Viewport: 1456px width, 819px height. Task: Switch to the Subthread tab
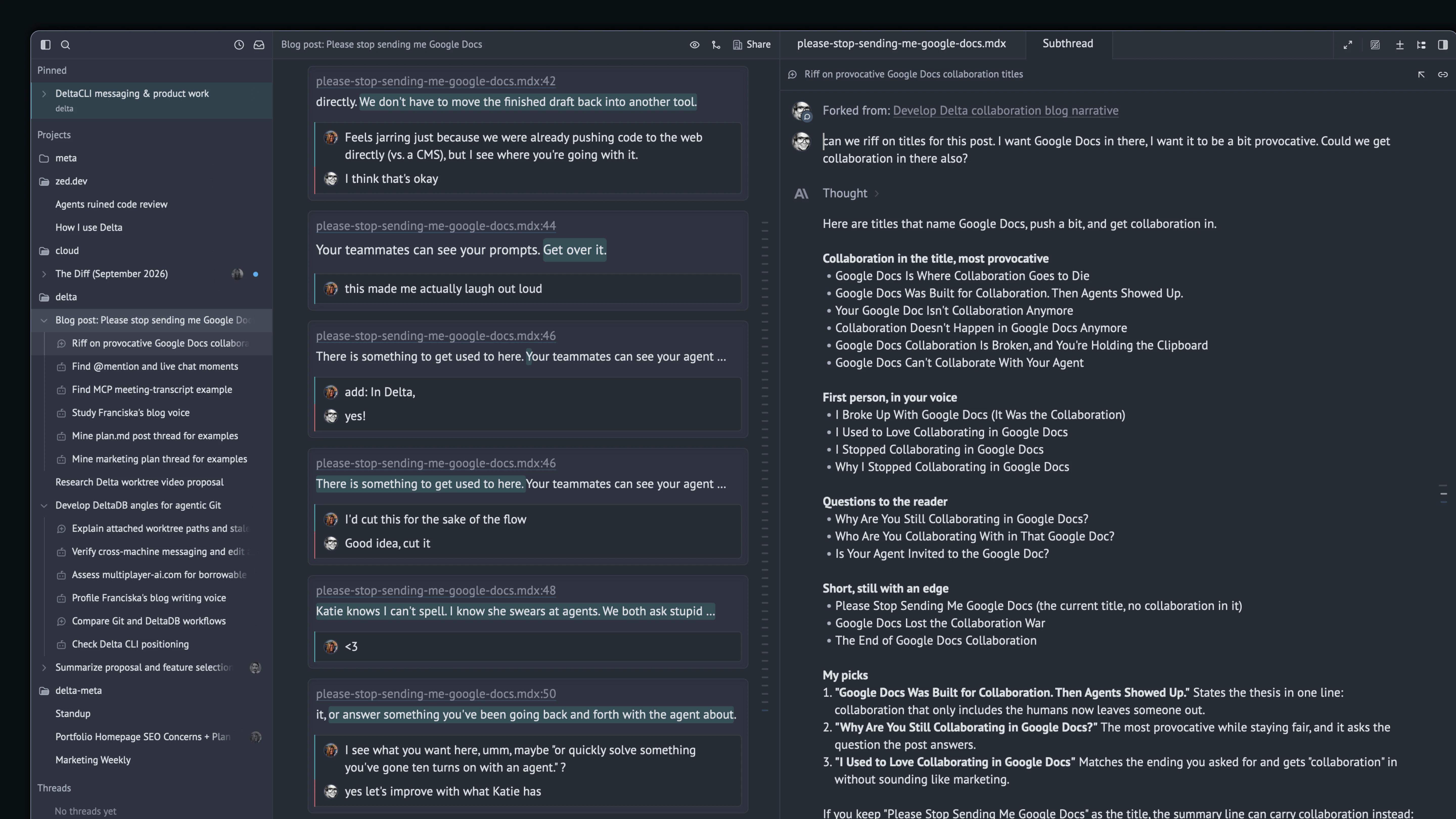click(x=1068, y=43)
